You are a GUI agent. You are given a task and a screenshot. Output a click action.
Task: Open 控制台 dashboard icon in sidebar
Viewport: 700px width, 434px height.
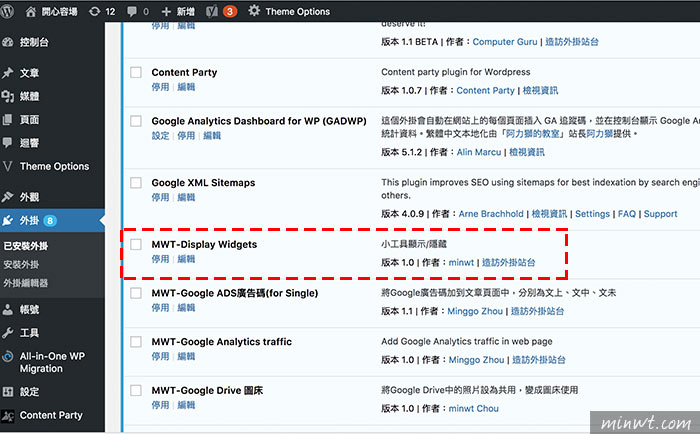pyautogui.click(x=8, y=42)
